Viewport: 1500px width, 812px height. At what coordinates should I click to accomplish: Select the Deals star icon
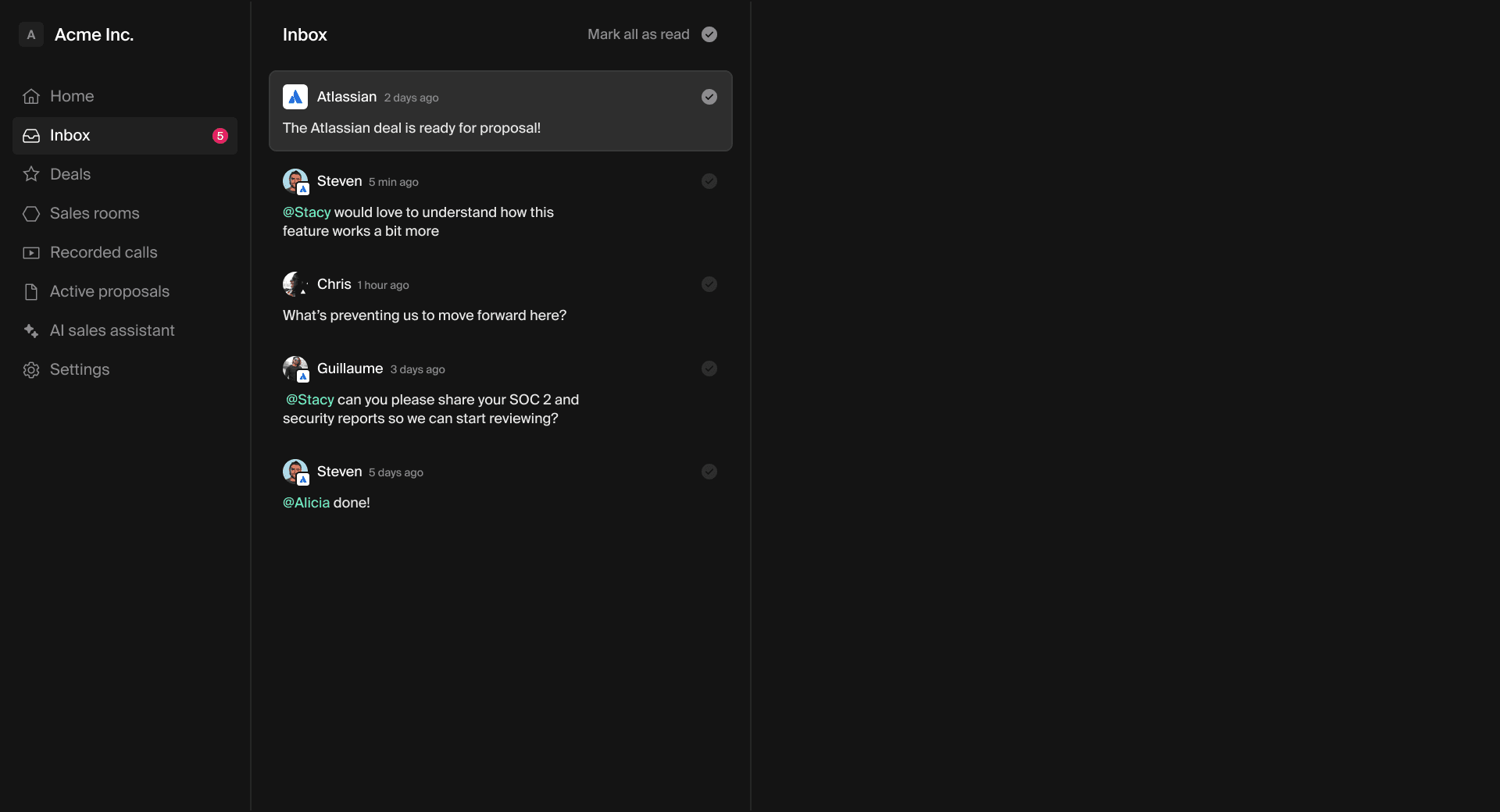31,174
